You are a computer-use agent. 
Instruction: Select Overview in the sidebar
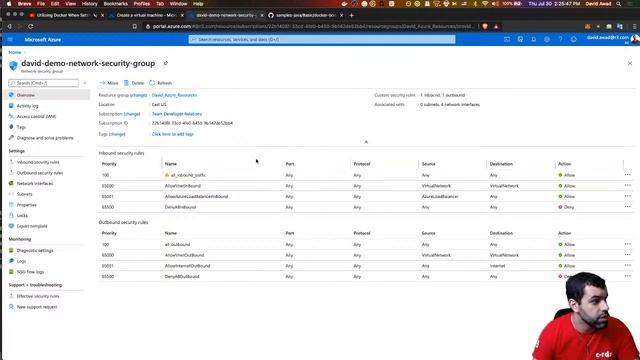click(48, 95)
